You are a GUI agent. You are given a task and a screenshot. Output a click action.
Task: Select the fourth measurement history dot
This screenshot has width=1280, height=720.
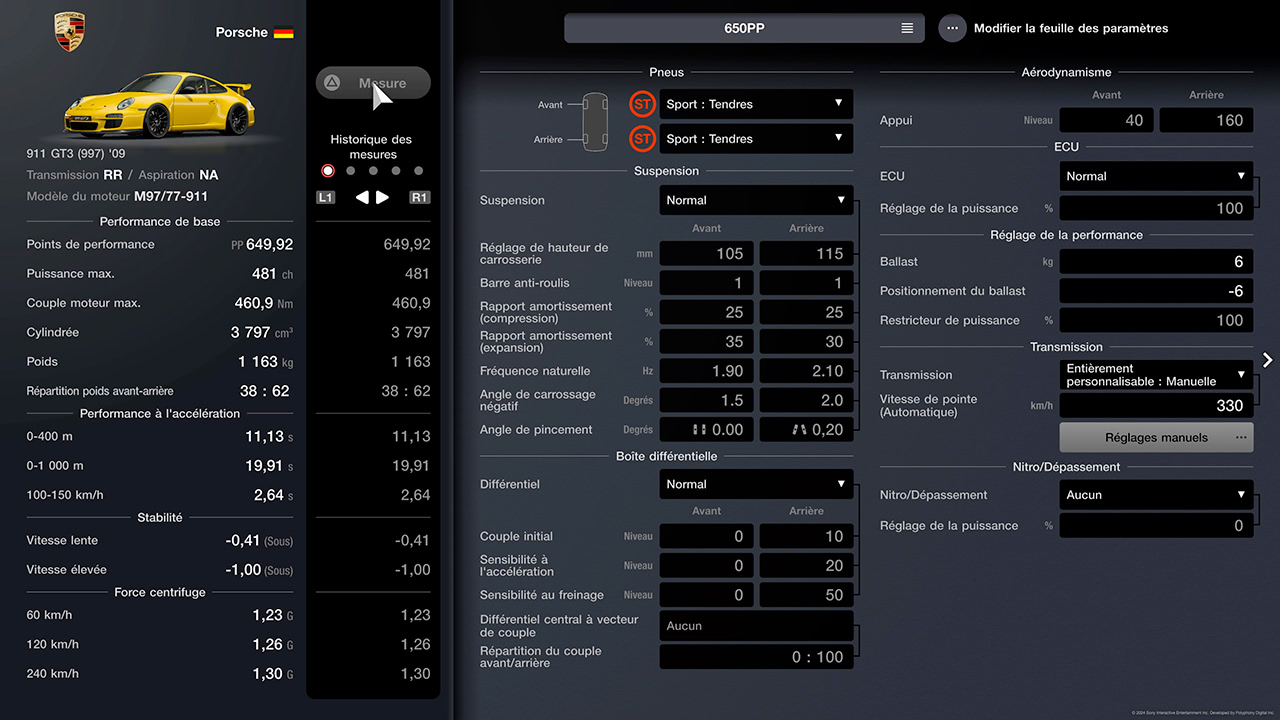point(396,171)
